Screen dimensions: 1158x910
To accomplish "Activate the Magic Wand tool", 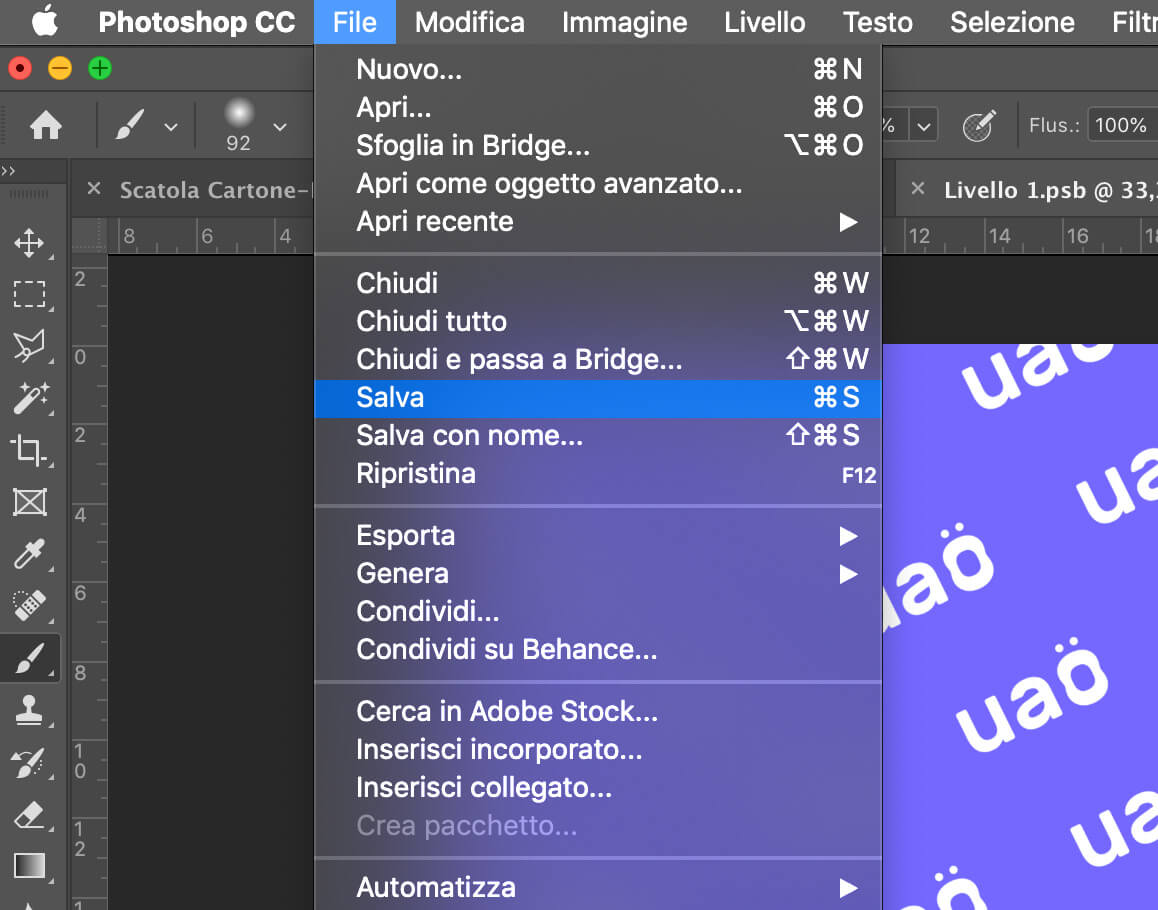I will 29,397.
